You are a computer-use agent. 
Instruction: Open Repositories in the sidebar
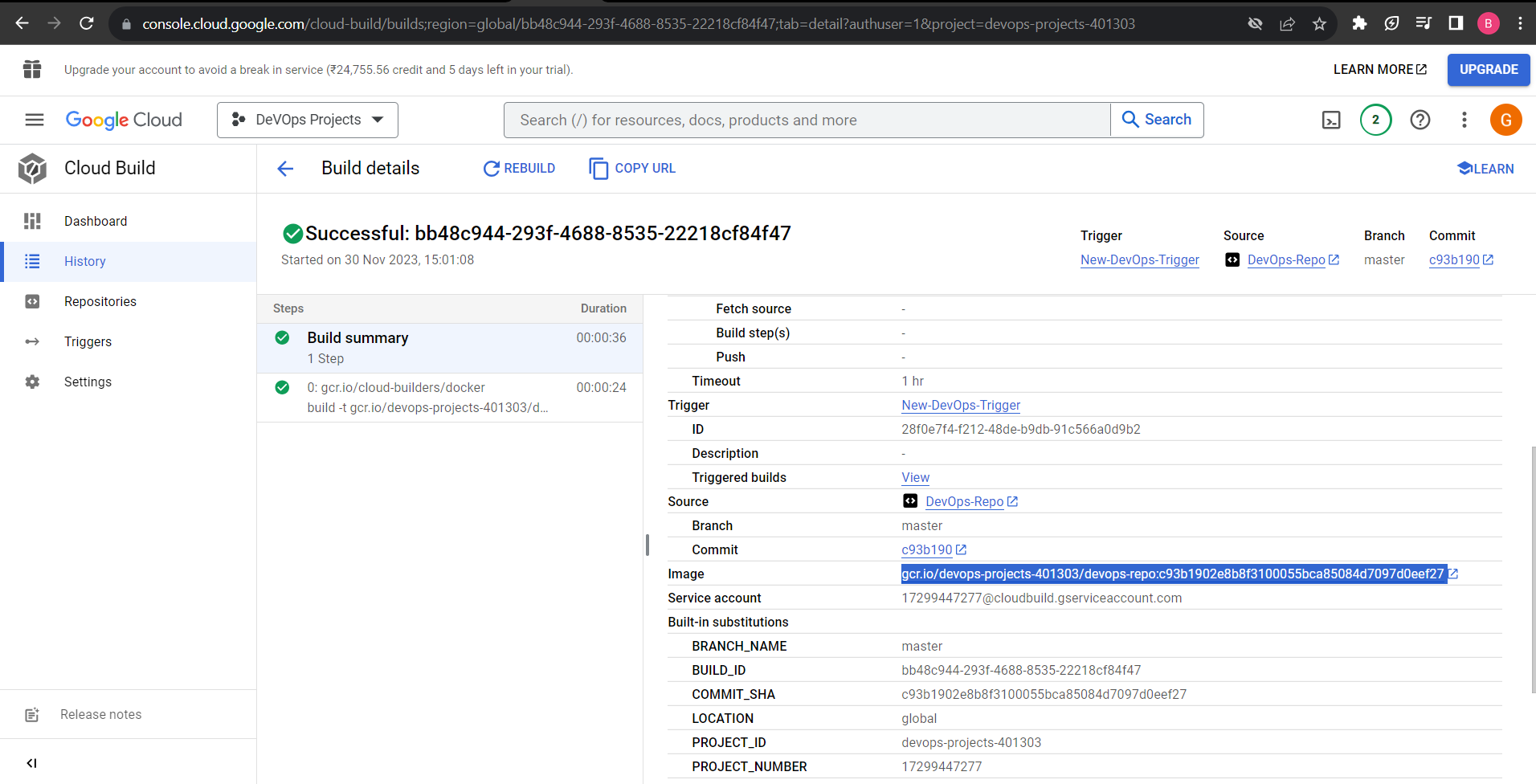(129, 301)
